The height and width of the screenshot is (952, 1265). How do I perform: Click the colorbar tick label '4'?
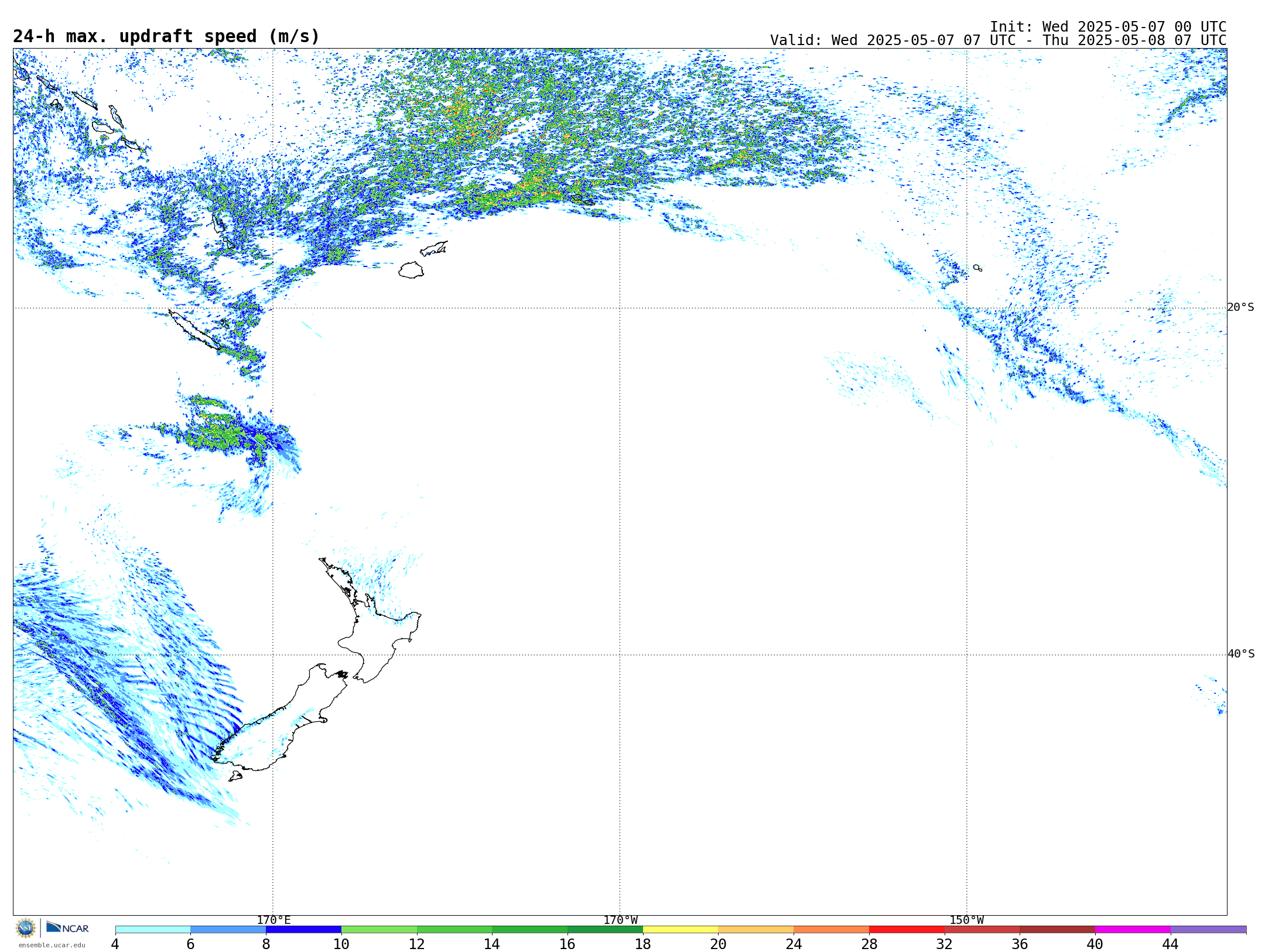tap(115, 944)
